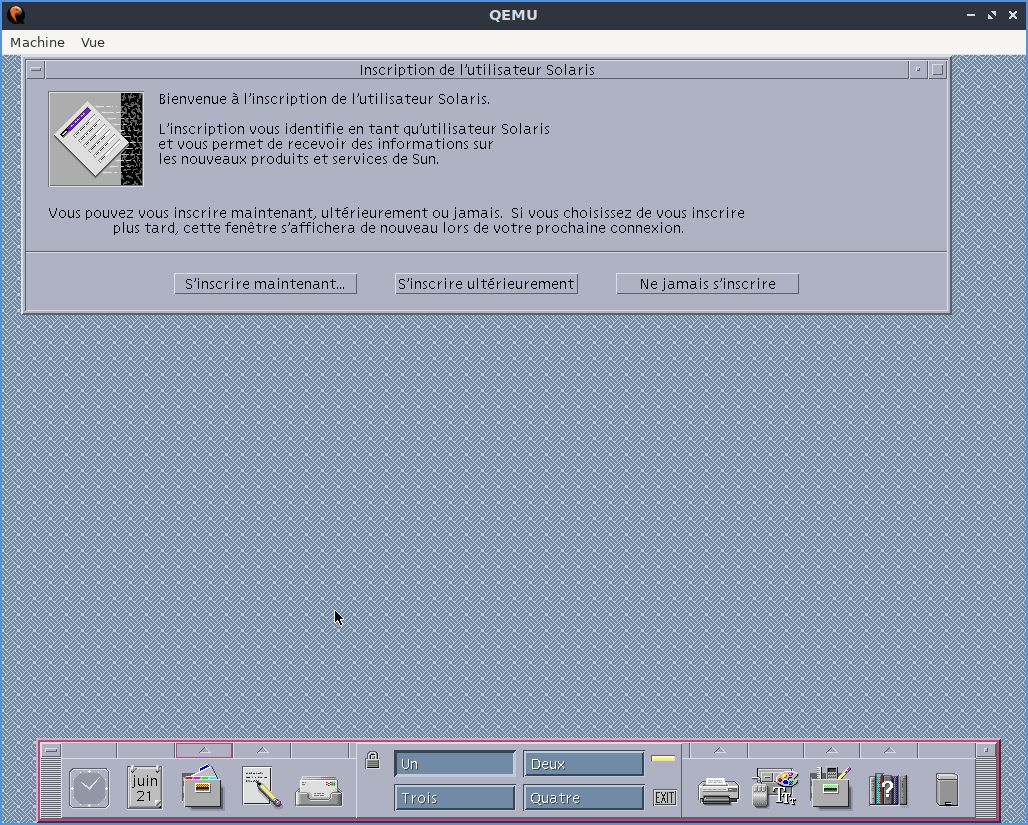
Task: Click the yellow busy light indicator
Action: 663,758
